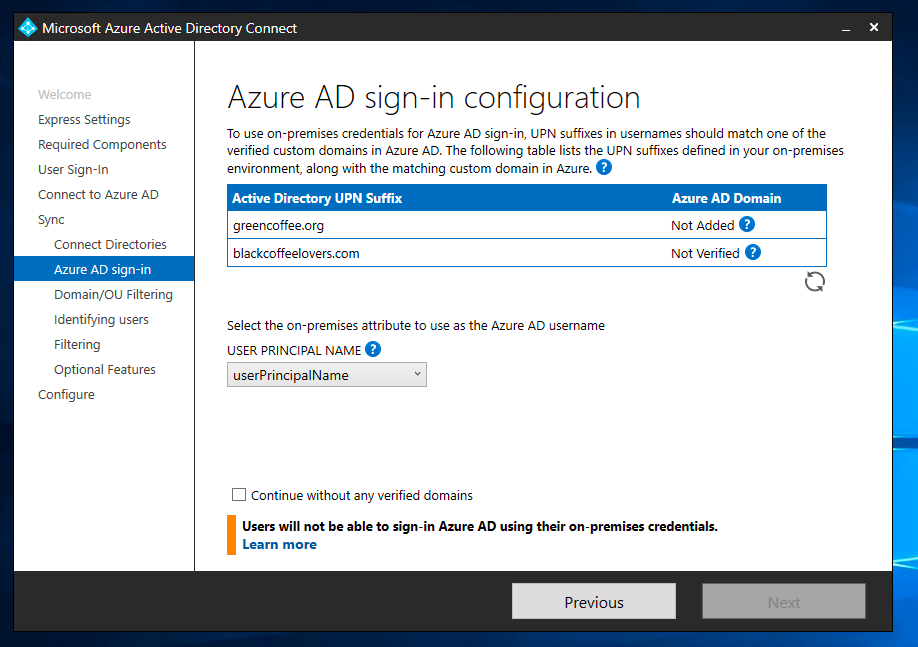This screenshot has height=647, width=918.
Task: Refresh the UPN suffix domain table
Action: click(x=814, y=282)
